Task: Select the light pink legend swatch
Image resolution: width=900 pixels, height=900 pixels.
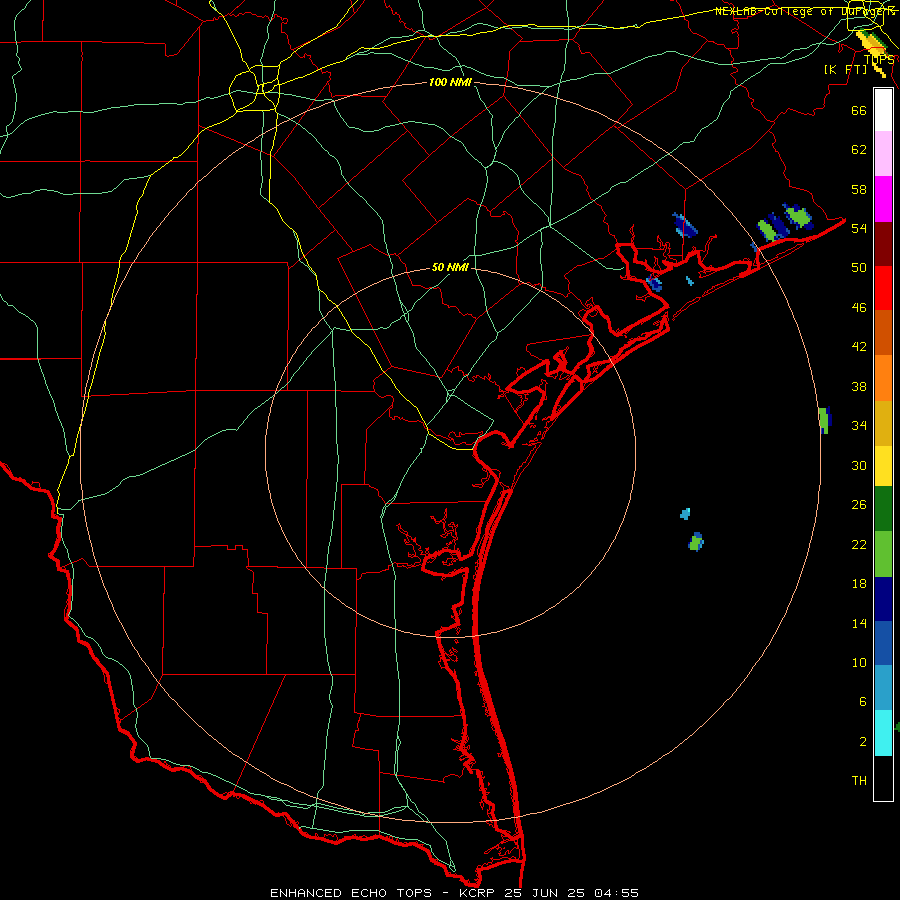Action: 883,154
